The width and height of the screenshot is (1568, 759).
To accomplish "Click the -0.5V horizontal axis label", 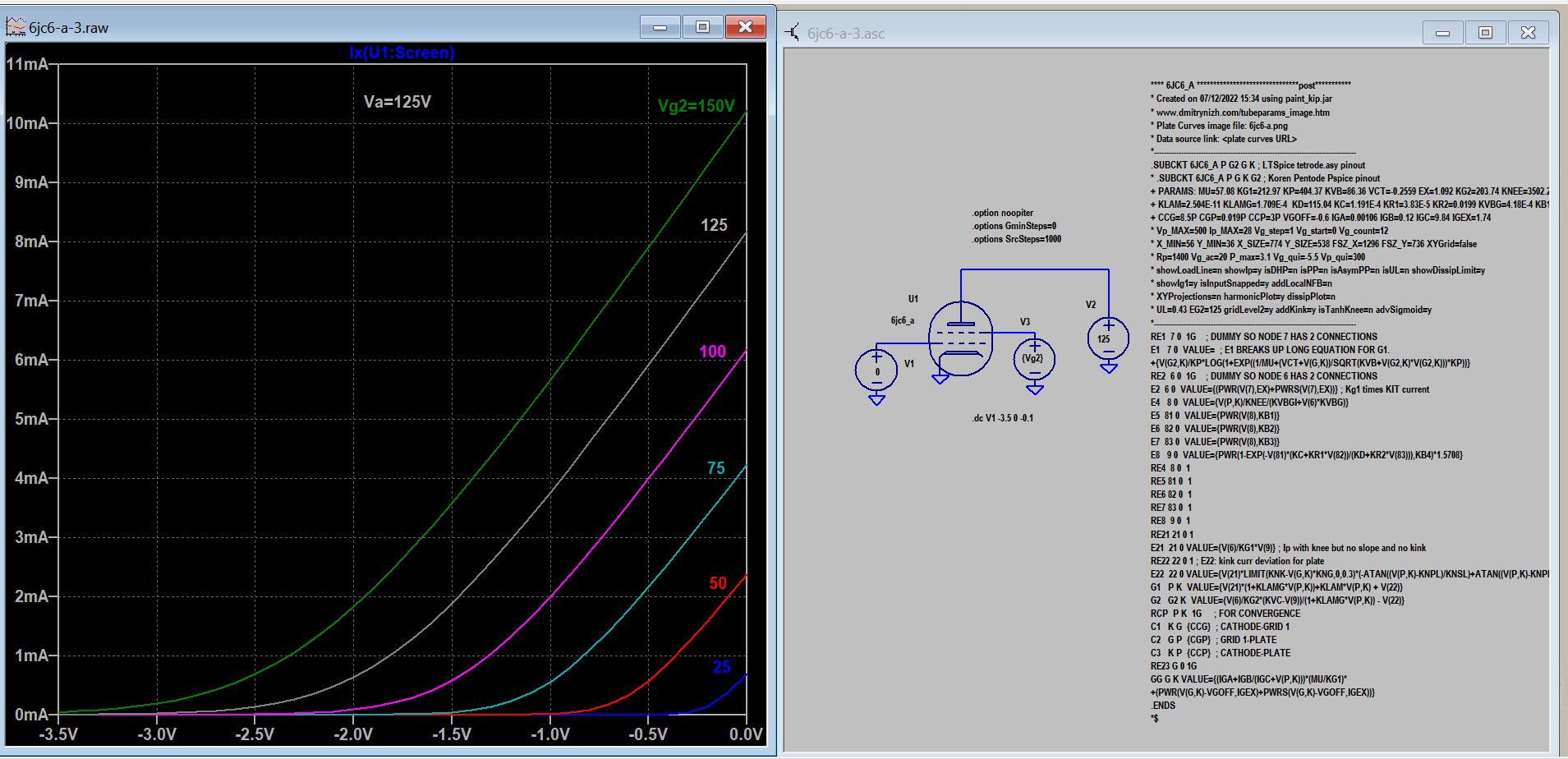I will pyautogui.click(x=648, y=734).
